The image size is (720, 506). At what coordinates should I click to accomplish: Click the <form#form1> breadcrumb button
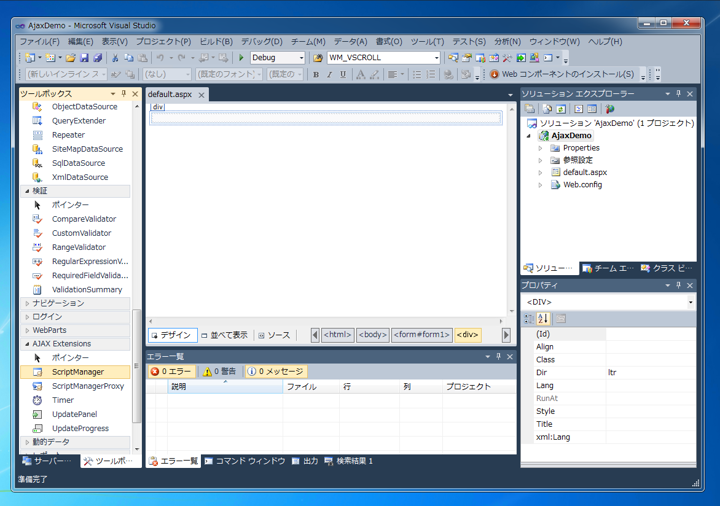[422, 335]
